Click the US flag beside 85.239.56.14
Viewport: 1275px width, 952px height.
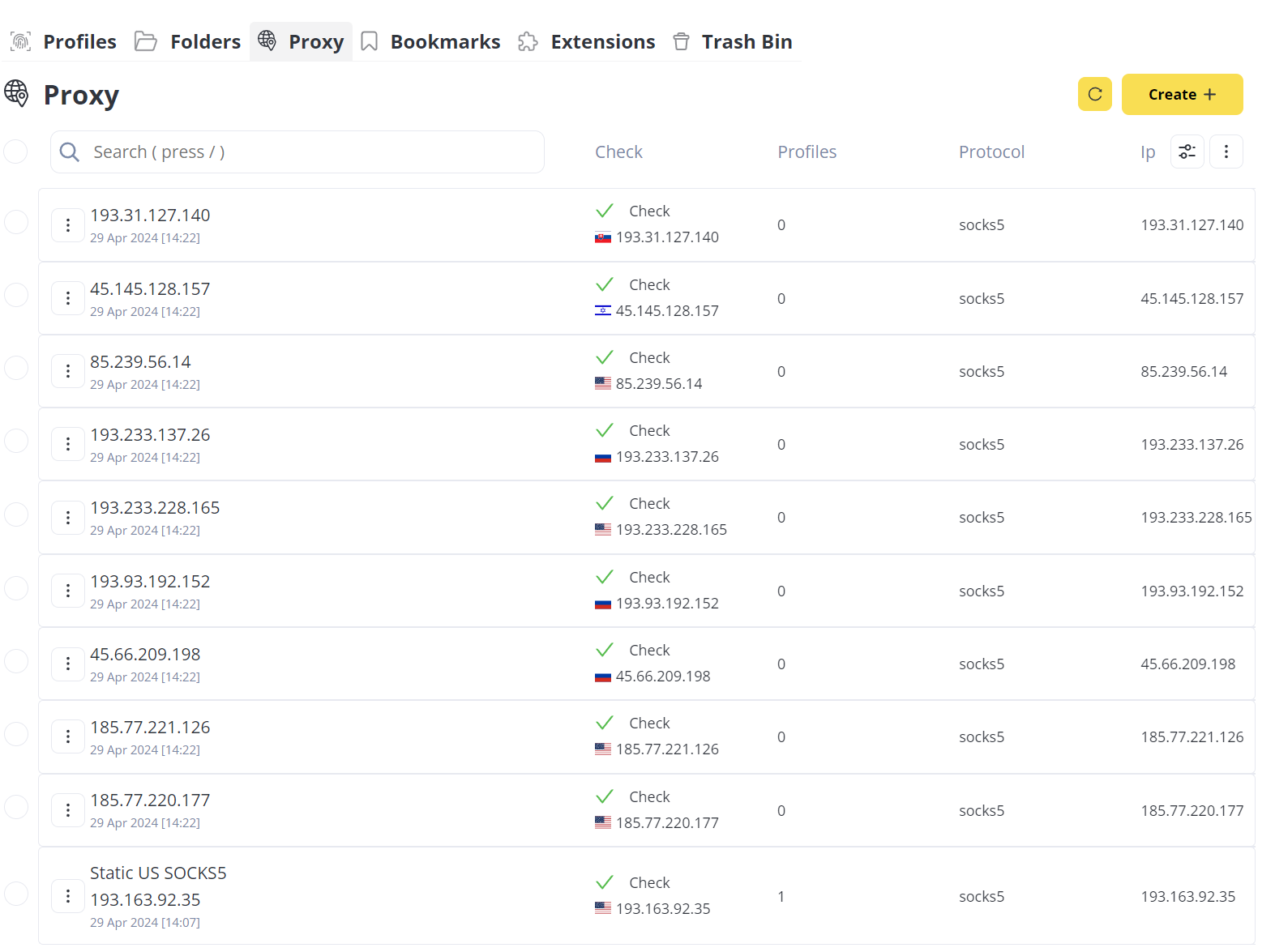click(x=602, y=384)
